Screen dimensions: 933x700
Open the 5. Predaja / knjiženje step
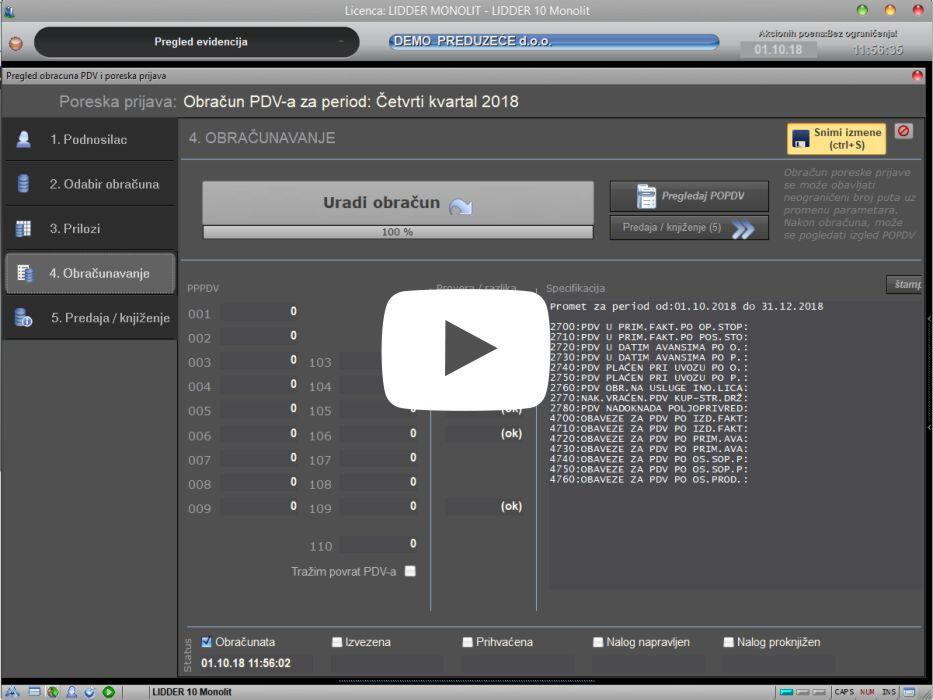click(90, 318)
